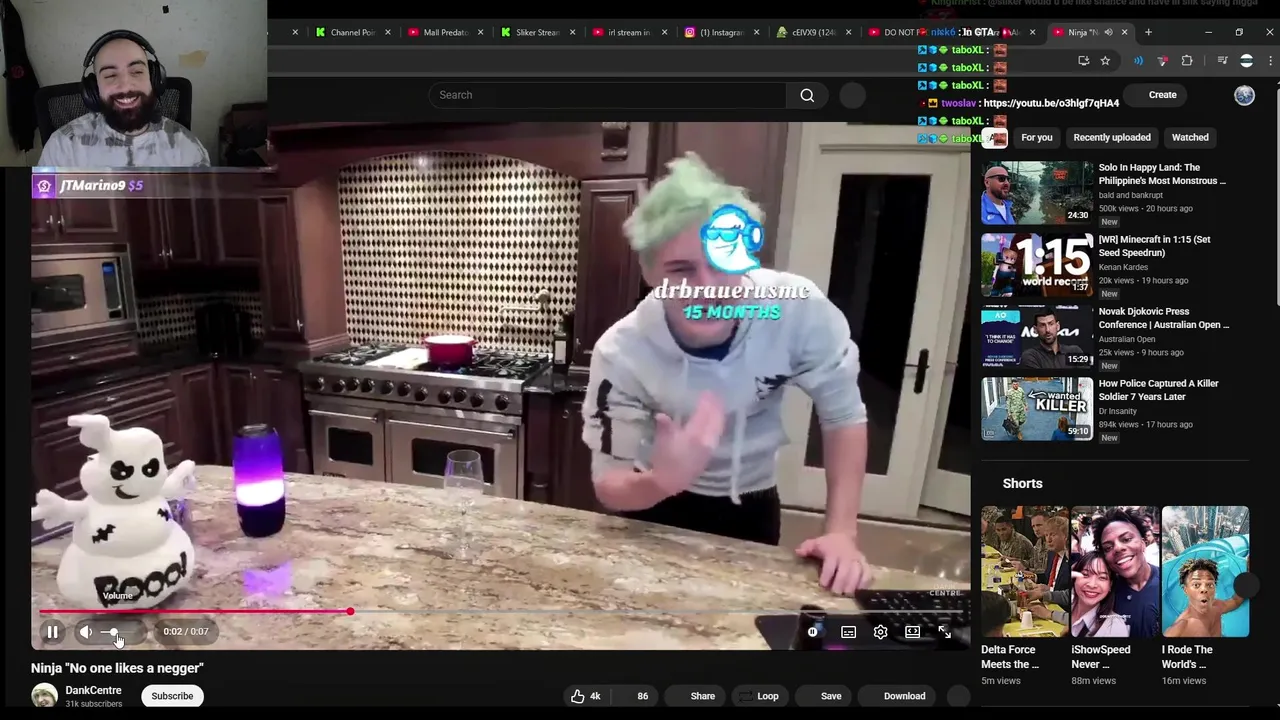Open the player settings gear
Viewport: 1280px width, 720px height.
tap(880, 632)
